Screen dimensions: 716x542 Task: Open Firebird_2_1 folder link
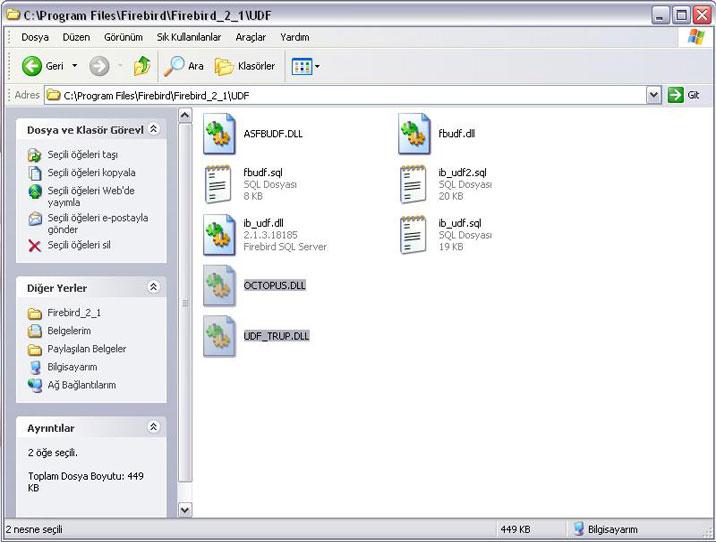click(x=74, y=313)
